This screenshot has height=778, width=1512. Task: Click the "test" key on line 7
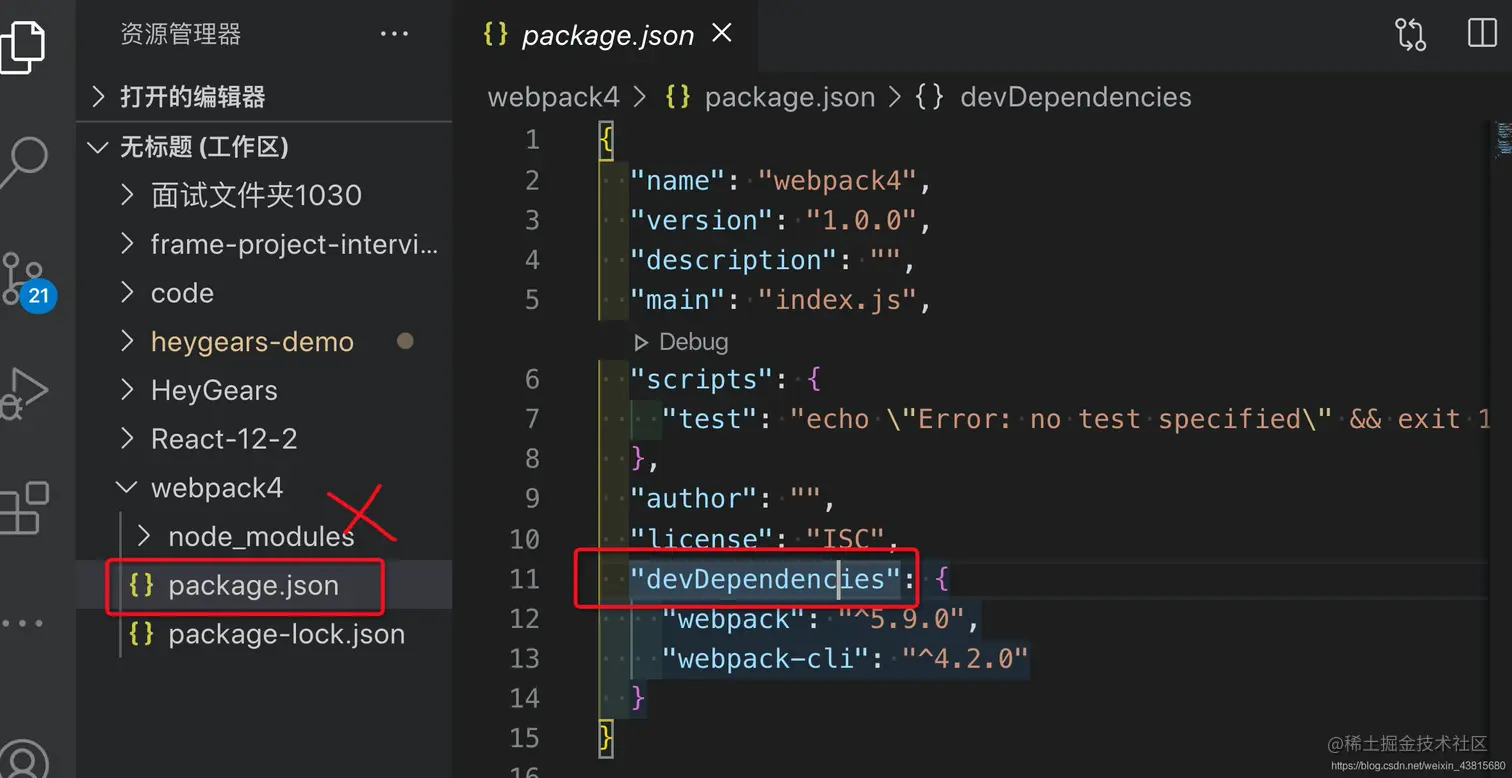point(710,419)
